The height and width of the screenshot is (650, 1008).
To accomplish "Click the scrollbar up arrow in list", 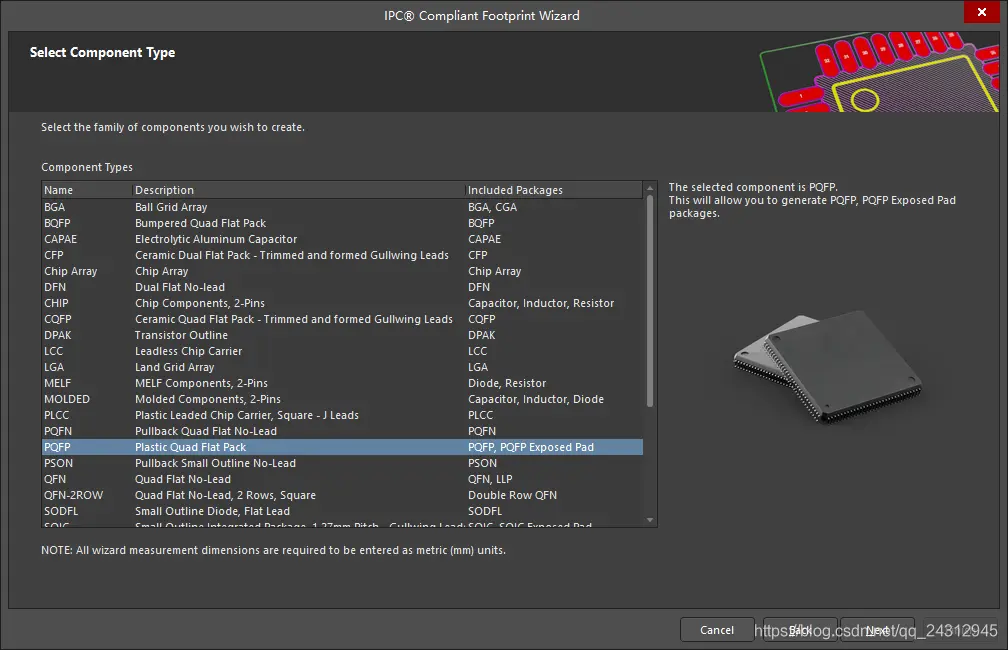I will coord(650,188).
